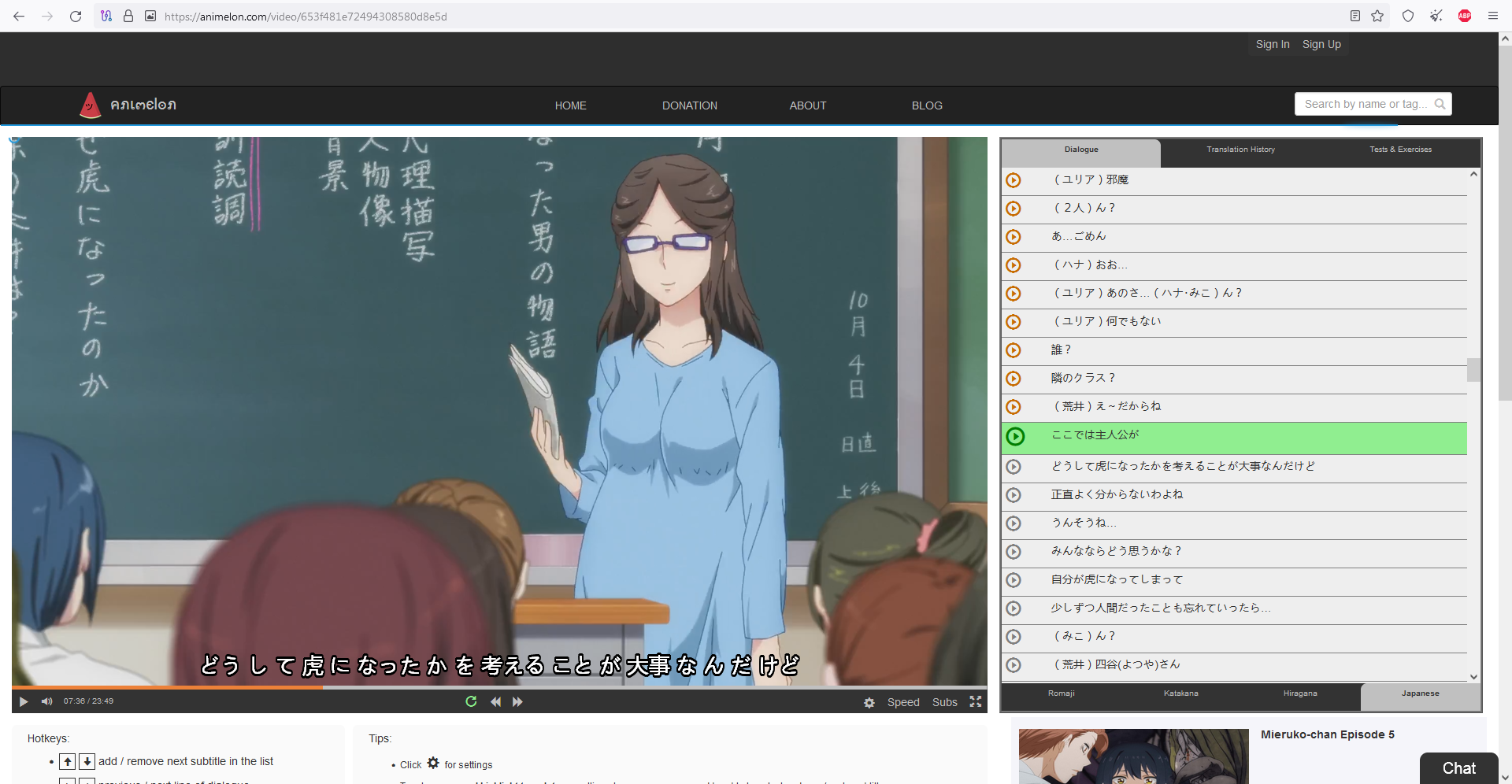Viewport: 1512px width, 784px height.
Task: Open the DONATION page
Action: (x=689, y=105)
